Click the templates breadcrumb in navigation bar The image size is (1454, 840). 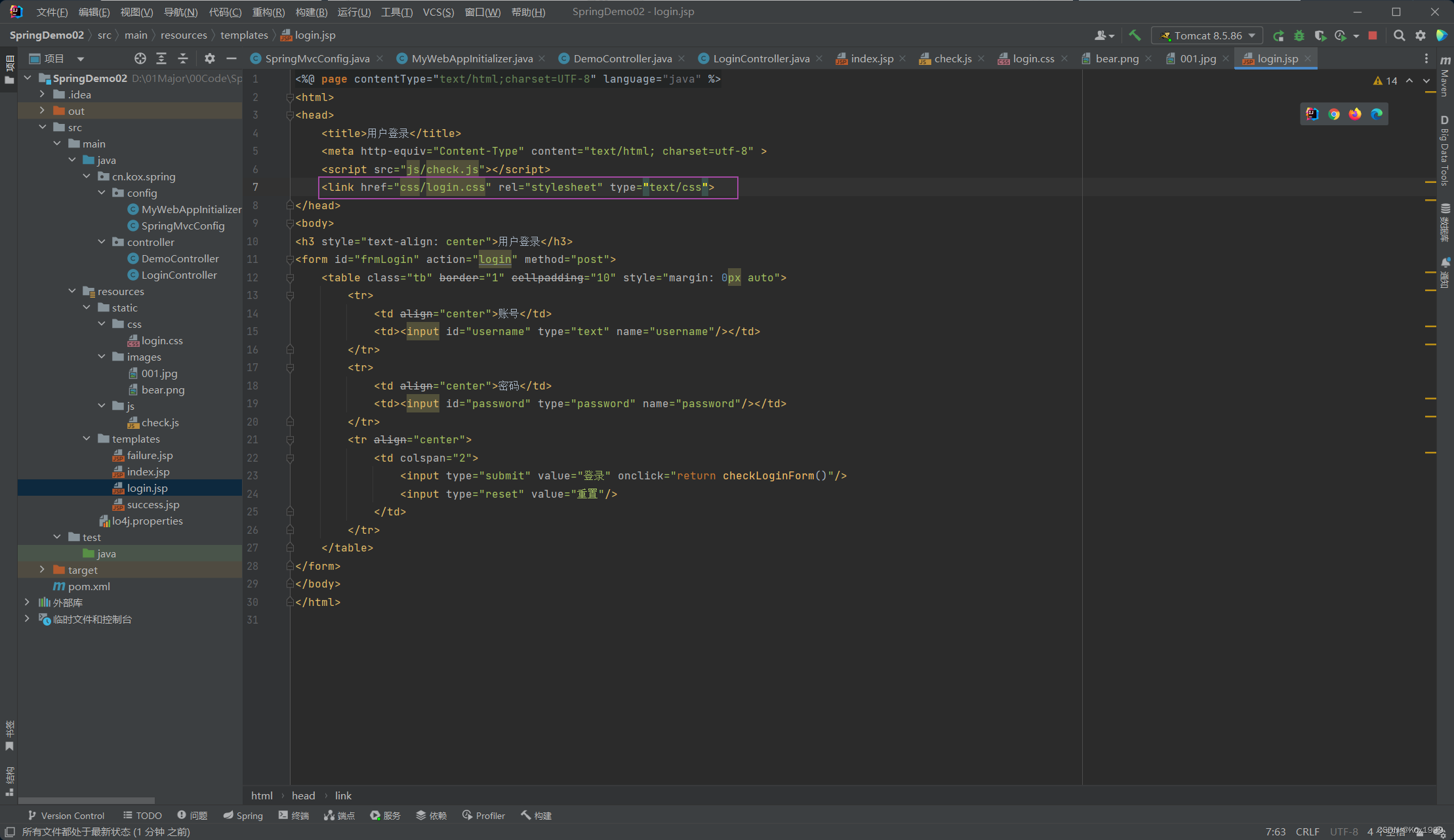tap(244, 35)
